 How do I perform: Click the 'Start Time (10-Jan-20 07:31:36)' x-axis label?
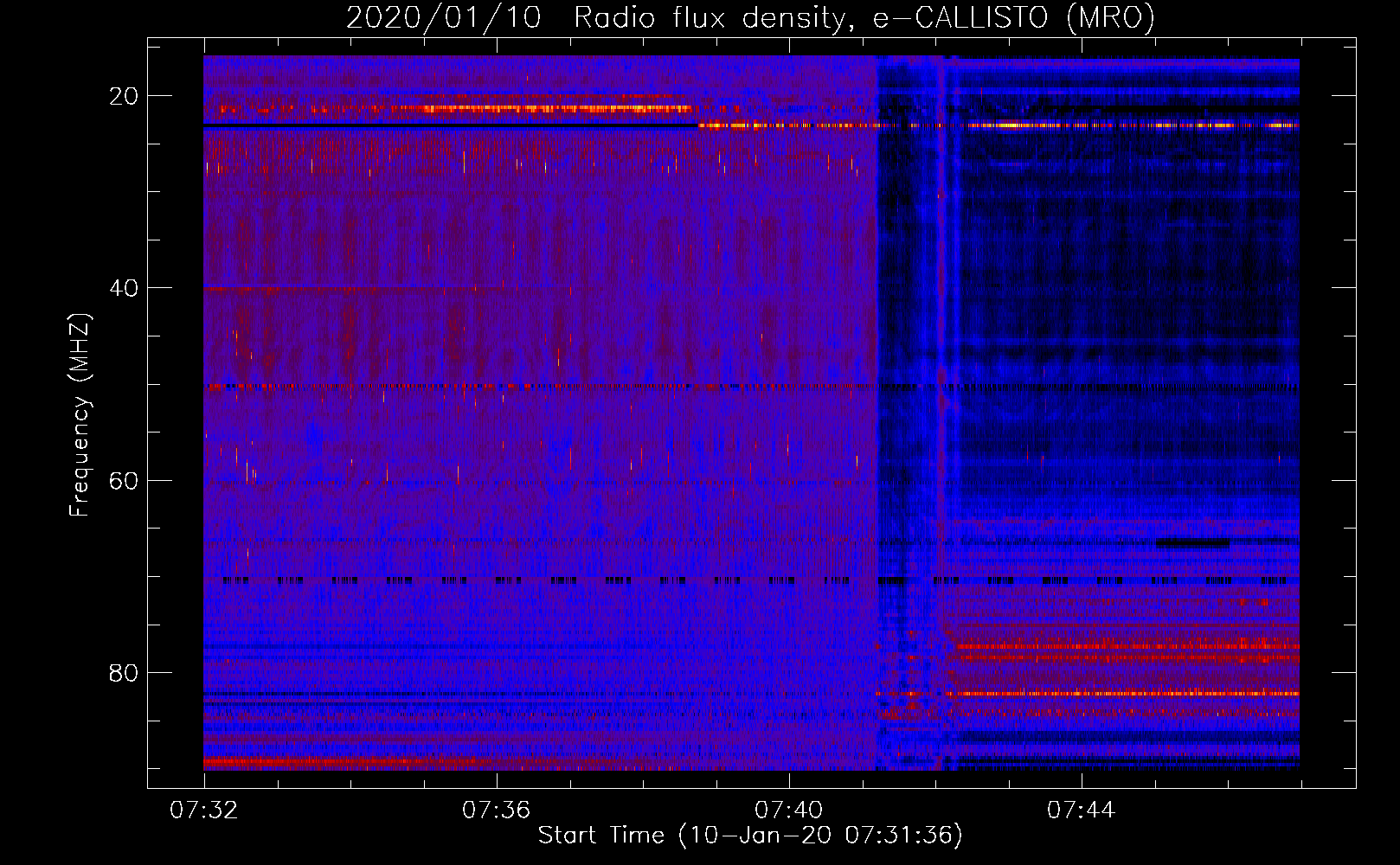[x=750, y=836]
